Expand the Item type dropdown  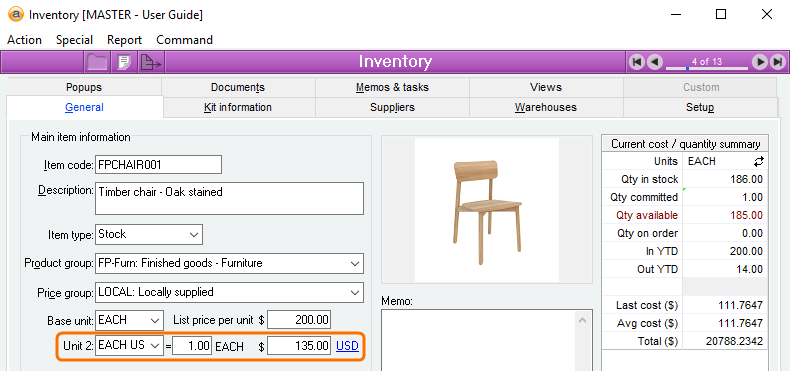193,234
